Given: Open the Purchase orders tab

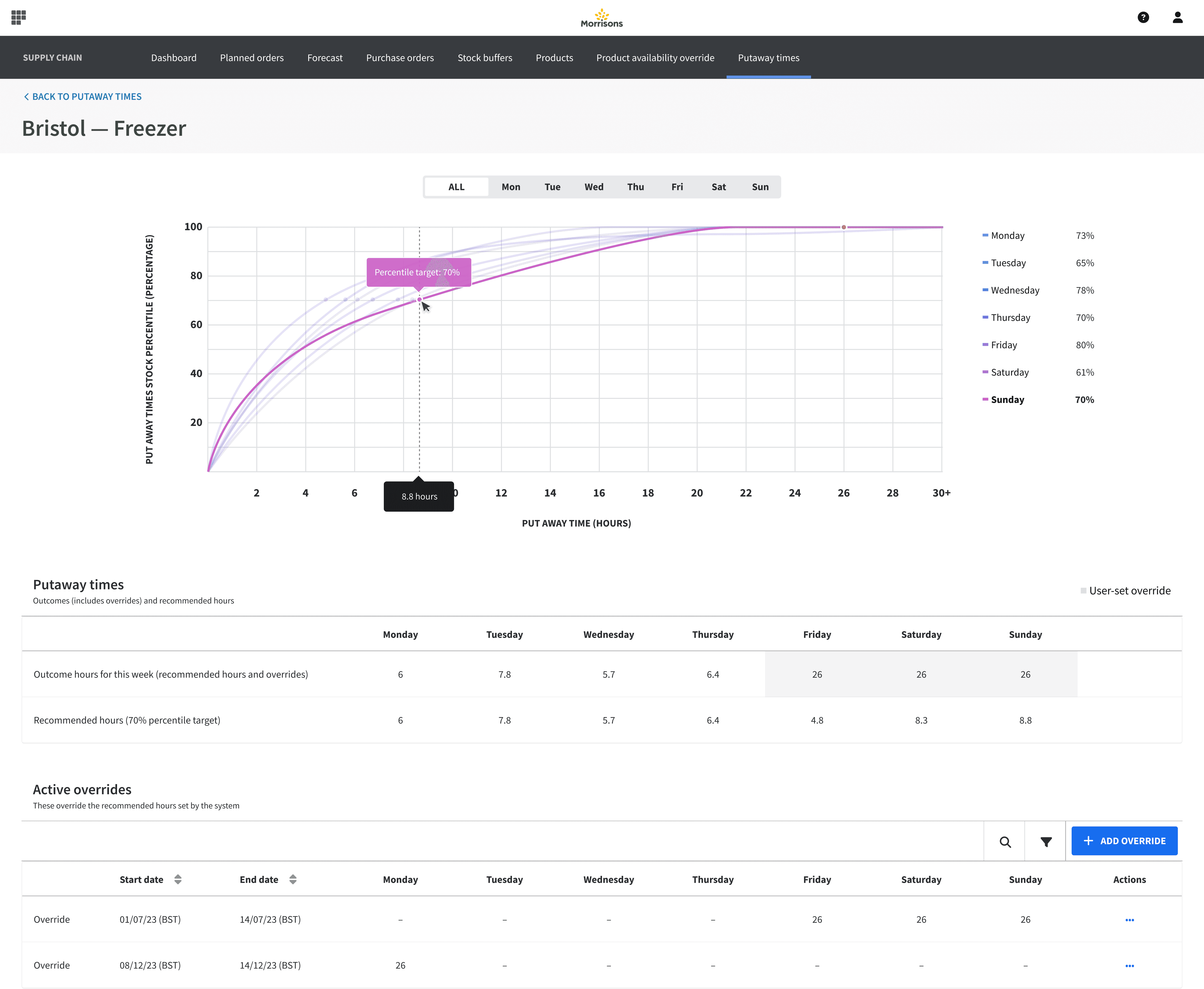Looking at the screenshot, I should tap(399, 57).
